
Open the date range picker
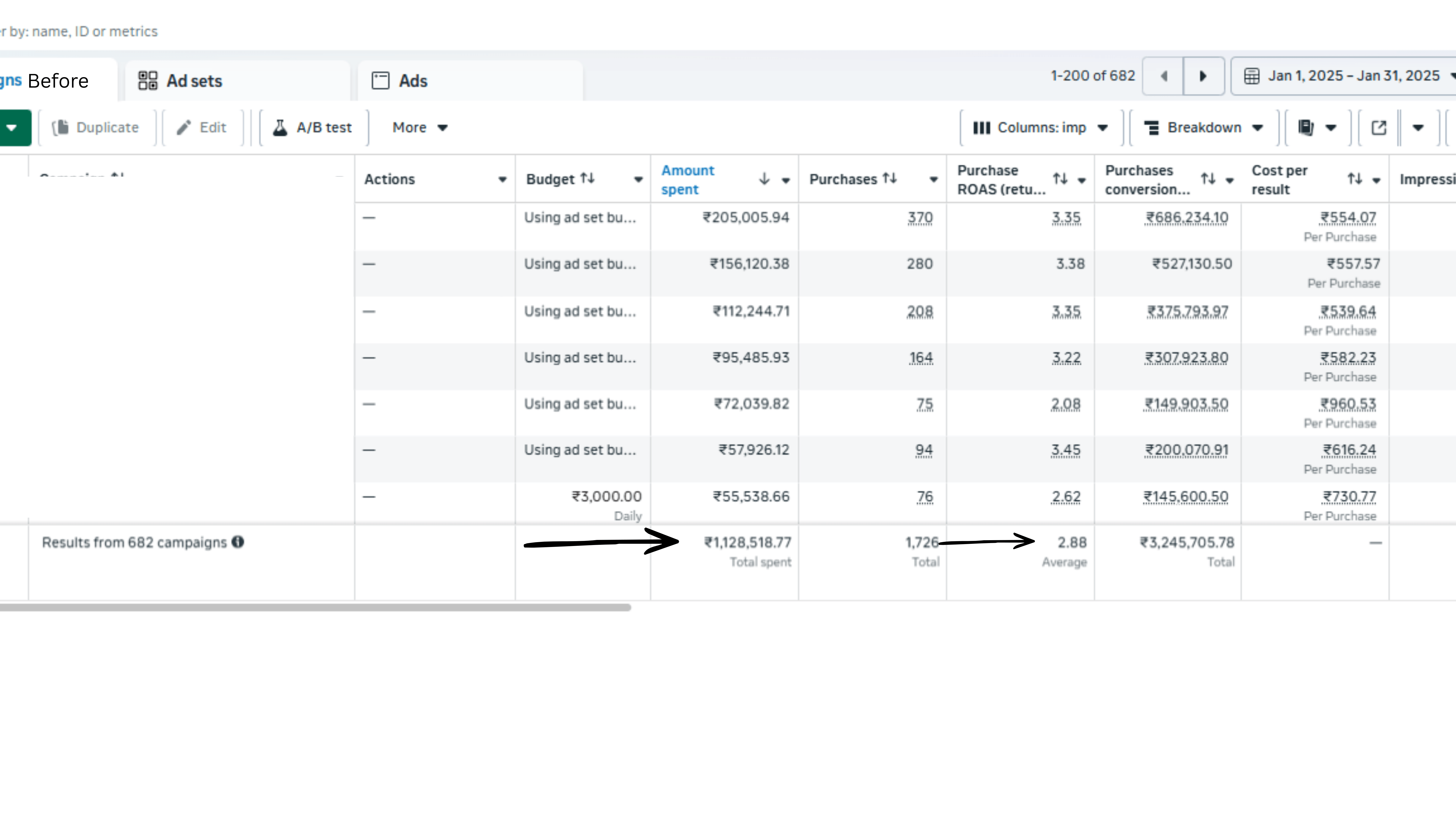[1345, 76]
